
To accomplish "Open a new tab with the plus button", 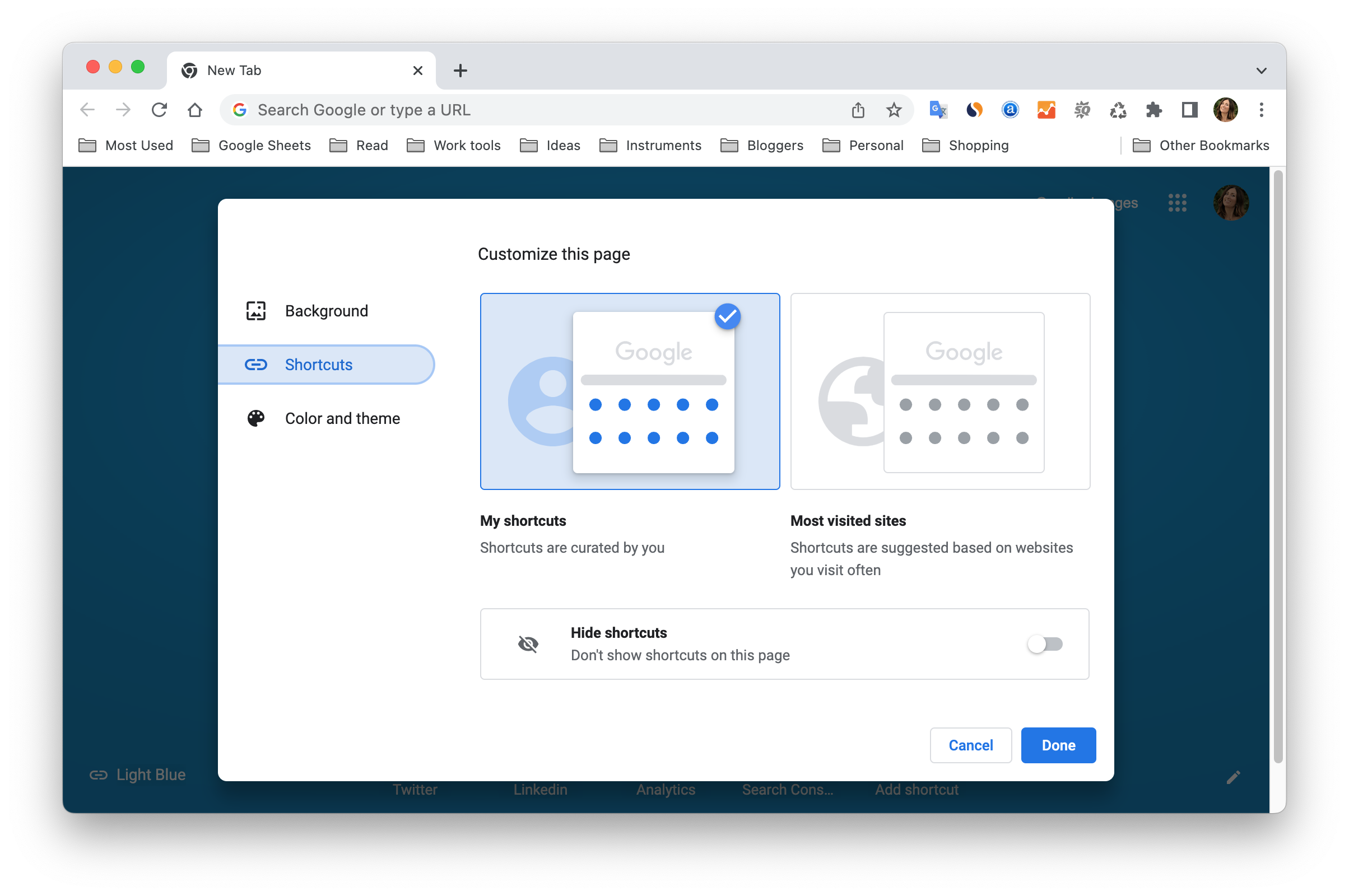I will click(460, 71).
